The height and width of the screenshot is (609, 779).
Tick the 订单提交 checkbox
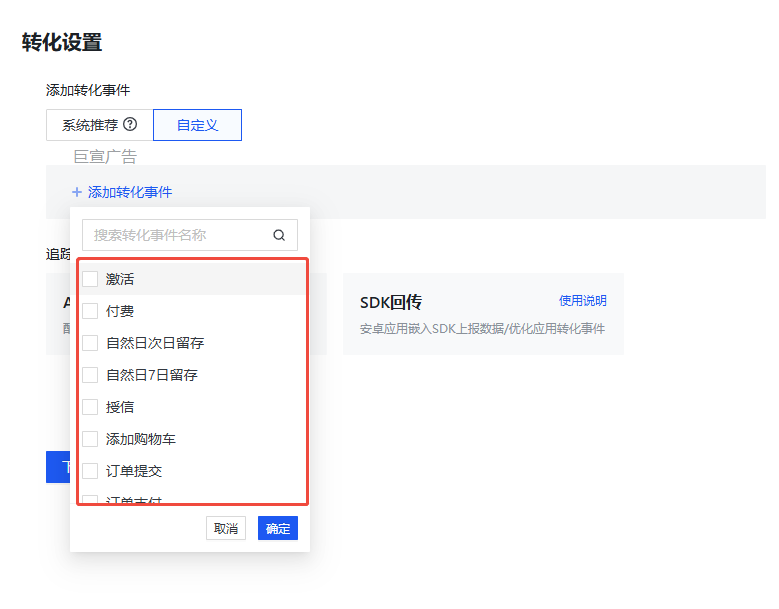coord(90,470)
